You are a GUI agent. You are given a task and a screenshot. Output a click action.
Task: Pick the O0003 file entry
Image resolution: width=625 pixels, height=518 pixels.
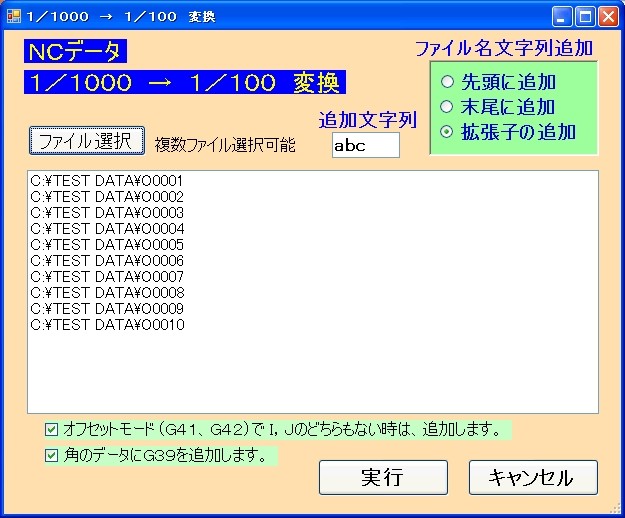pos(107,213)
